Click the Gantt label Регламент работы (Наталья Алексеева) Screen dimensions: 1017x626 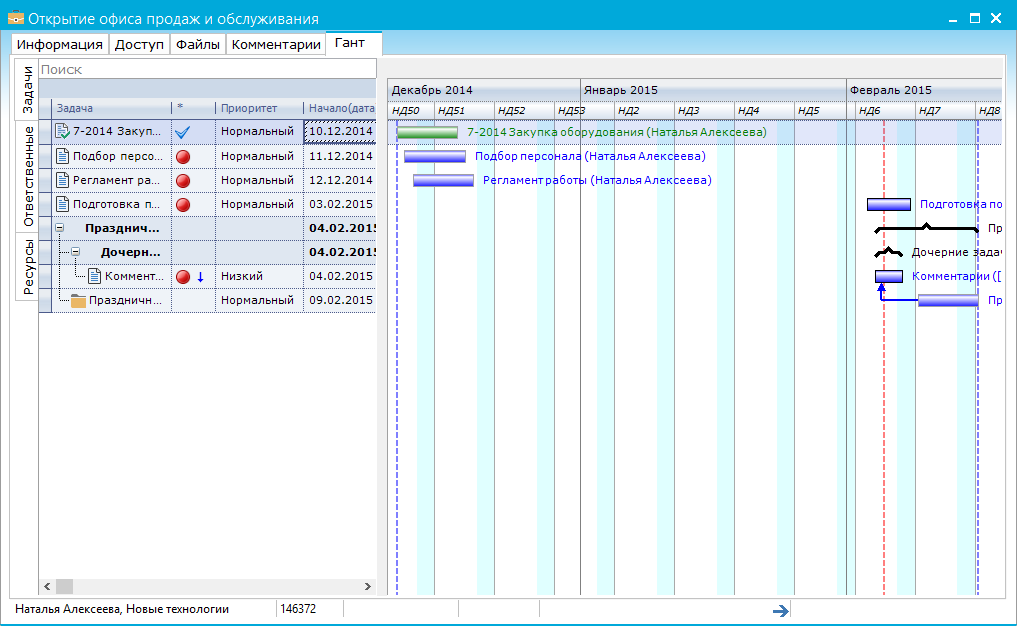(x=597, y=180)
